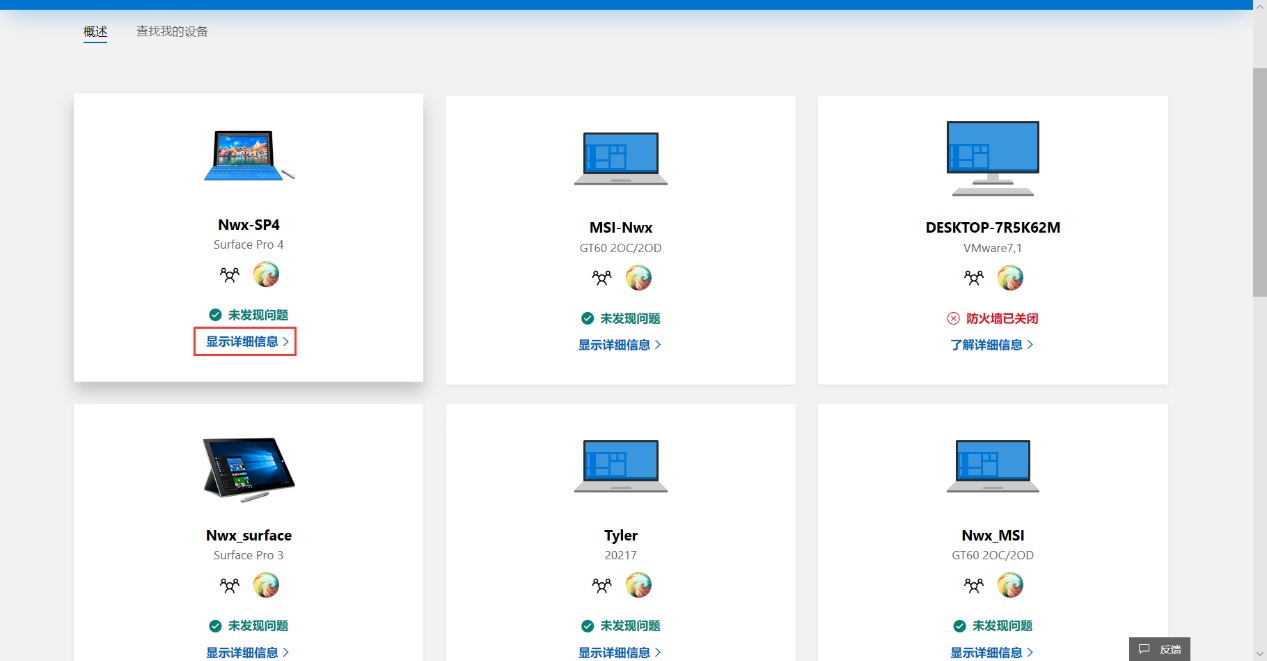Viewport: 1267px width, 661px height.
Task: Expand 显示详细信息 for Nwx_MSI
Action: pos(991,652)
